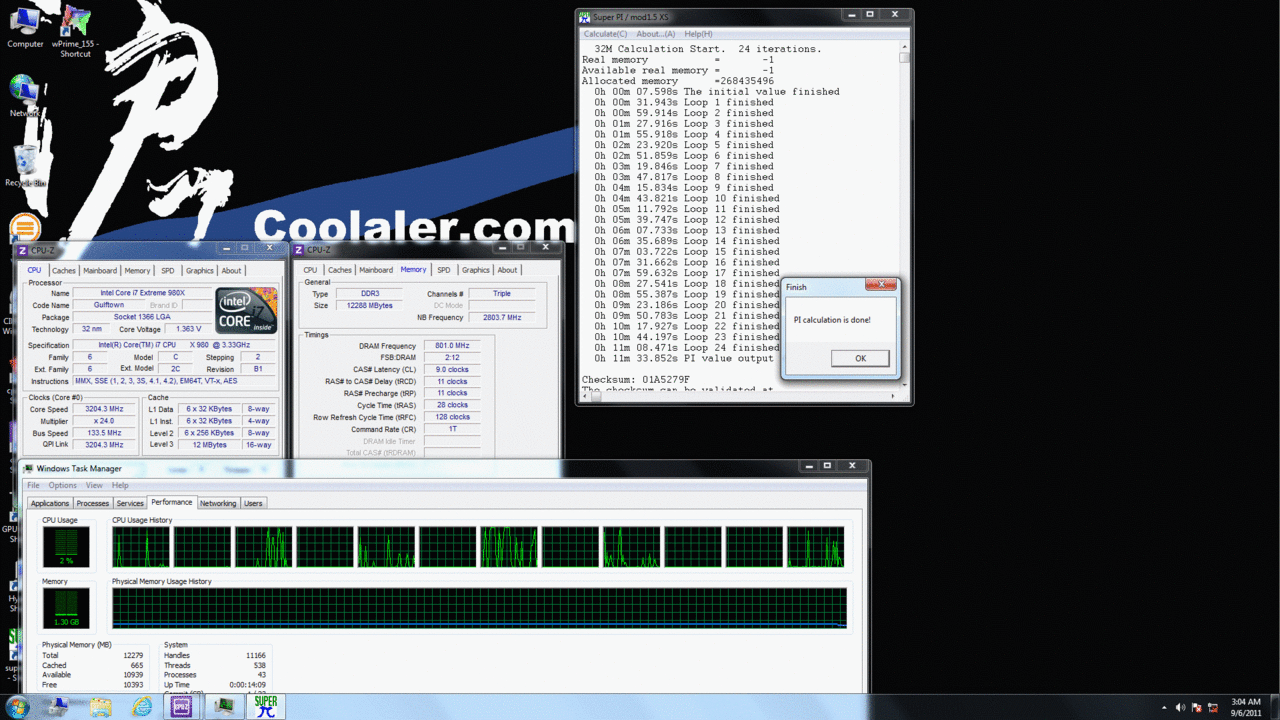This screenshot has width=1280, height=720.
Task: Click the Core Voltage value 1.363 V
Action: [187, 329]
